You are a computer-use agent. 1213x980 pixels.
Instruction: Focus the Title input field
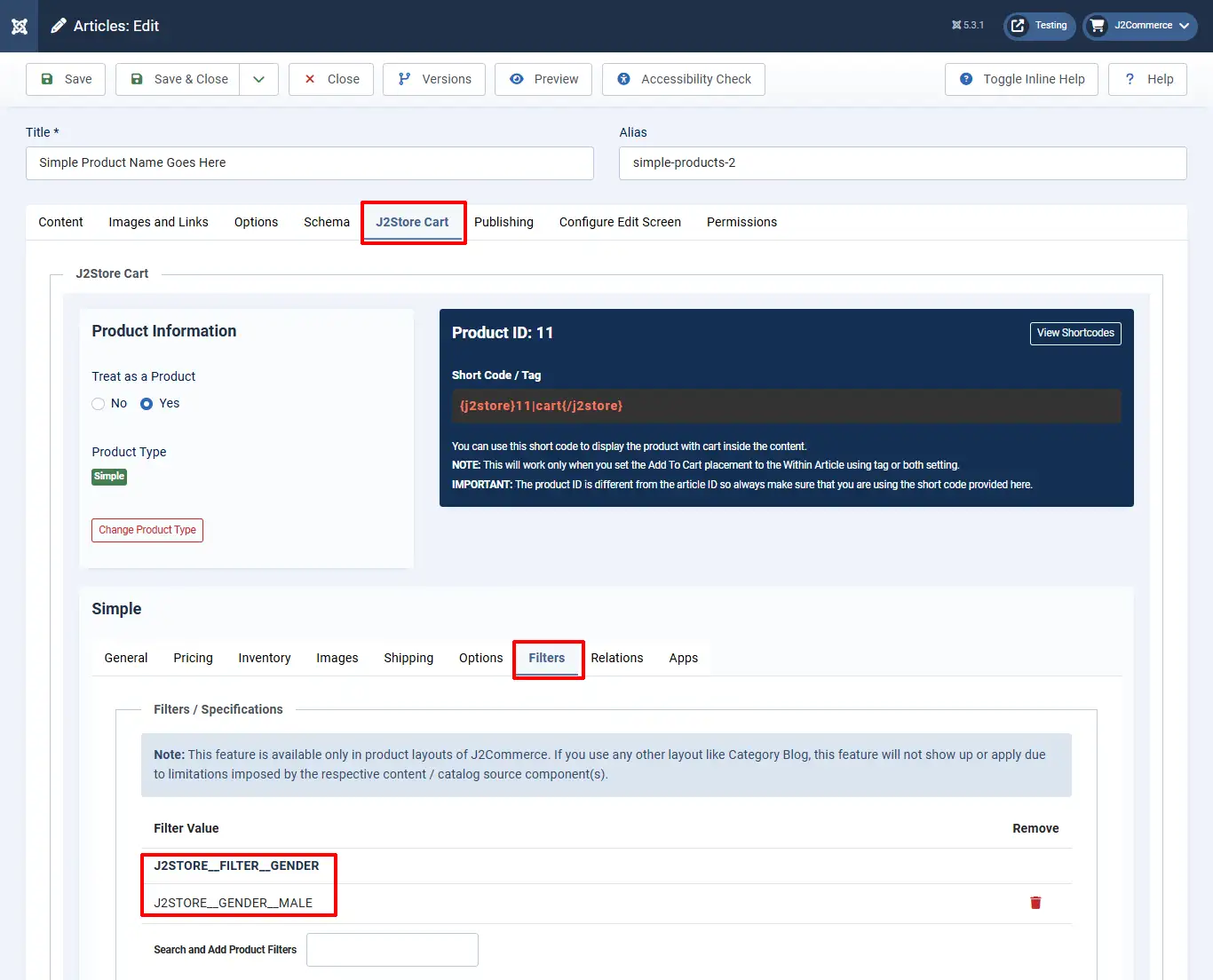tap(310, 163)
